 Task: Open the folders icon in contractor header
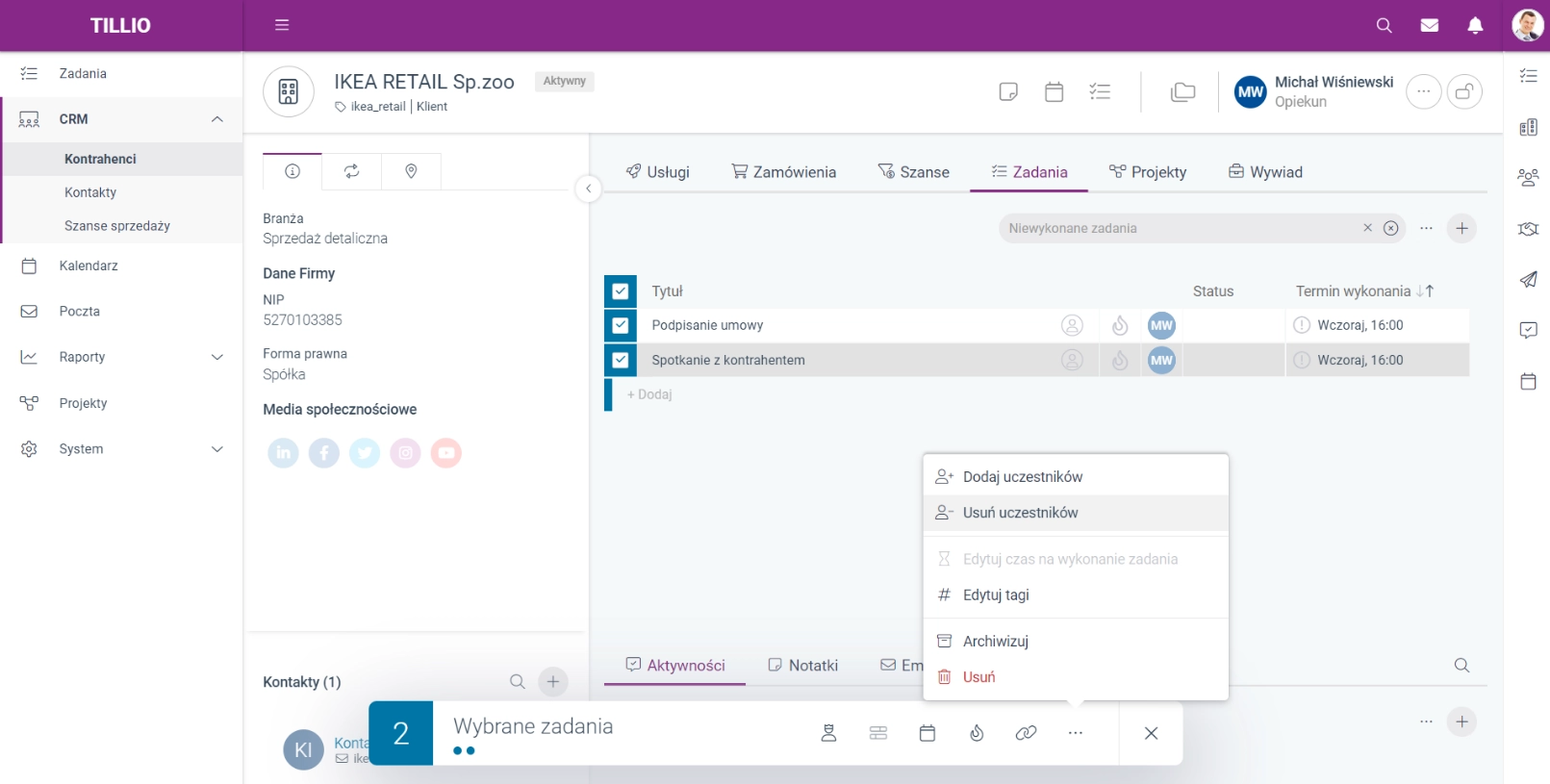(x=1182, y=91)
